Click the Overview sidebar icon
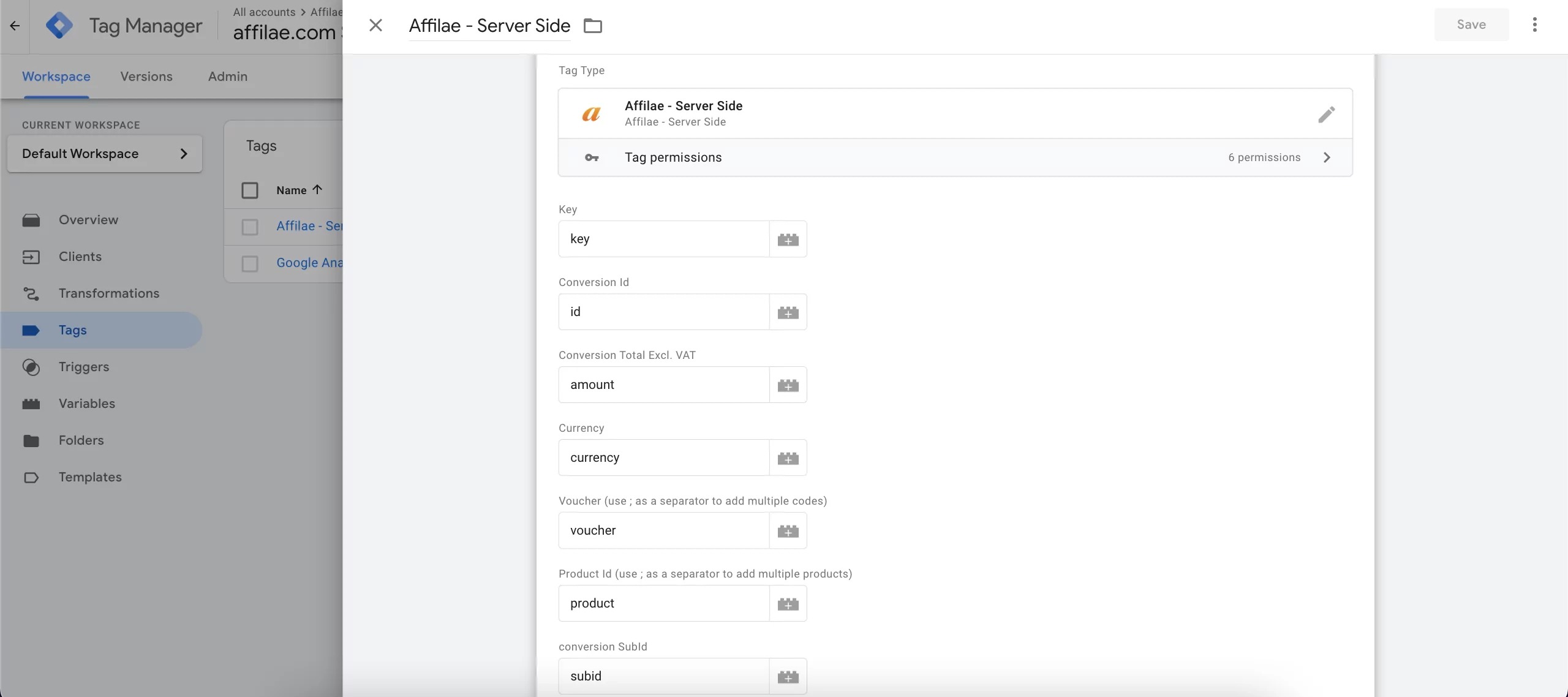1568x697 pixels. coord(31,220)
